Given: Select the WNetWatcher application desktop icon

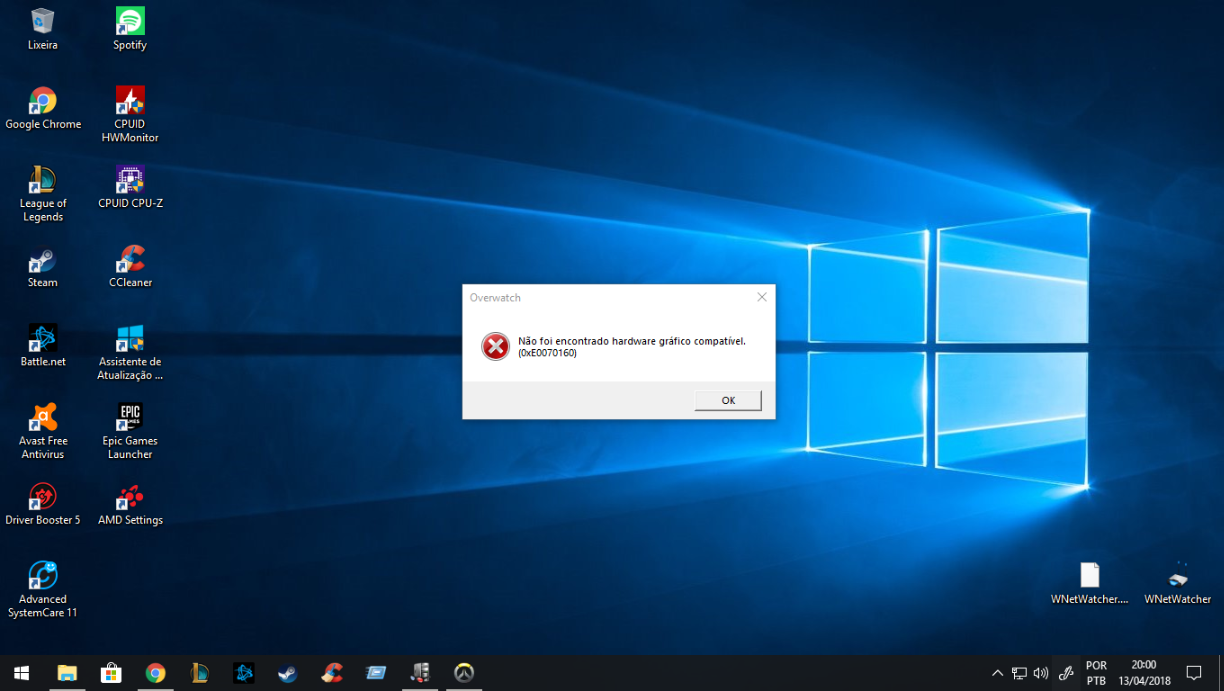Looking at the screenshot, I should 1178,583.
